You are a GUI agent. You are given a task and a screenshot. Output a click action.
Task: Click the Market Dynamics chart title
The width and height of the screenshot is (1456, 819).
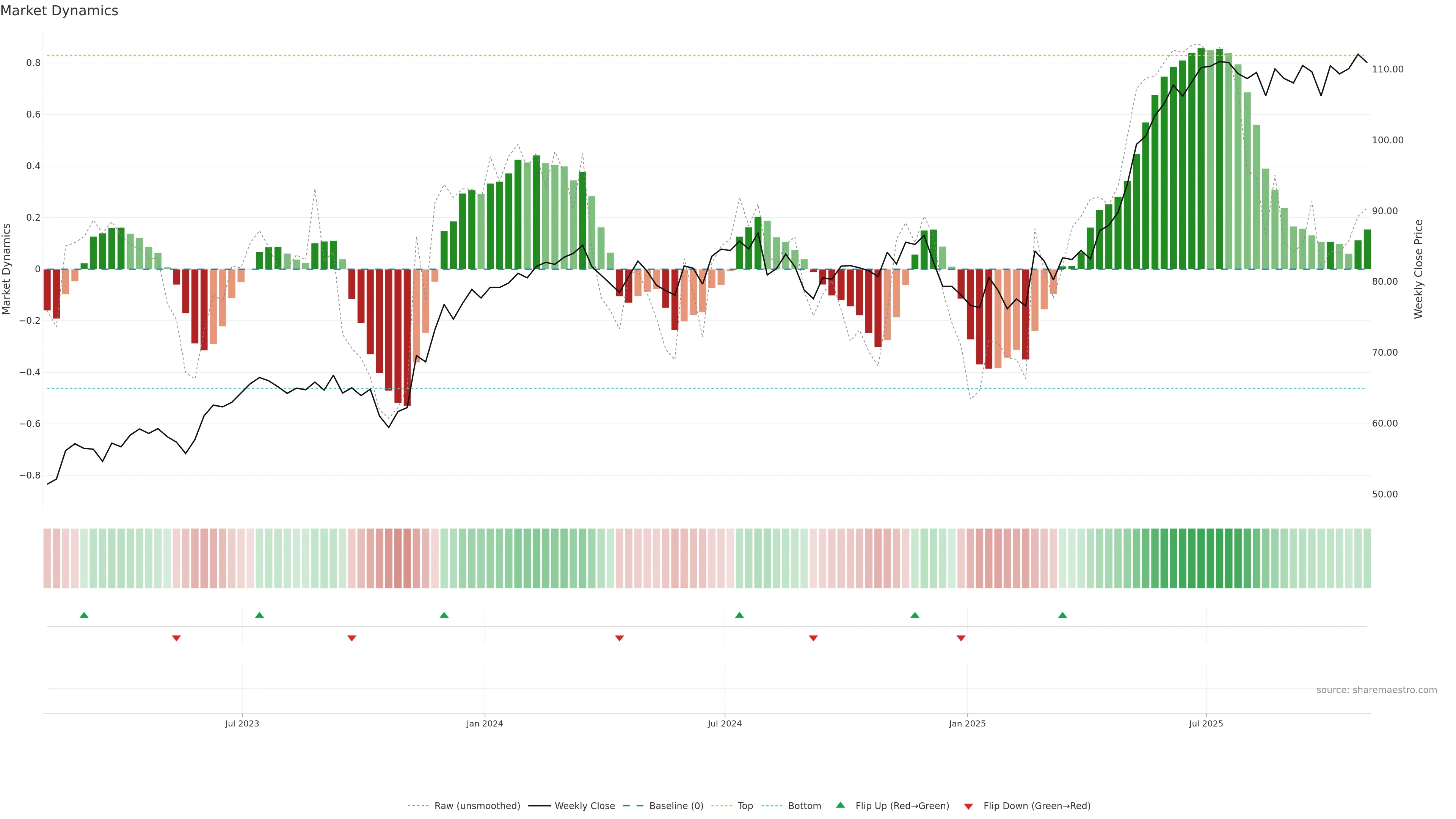point(60,11)
